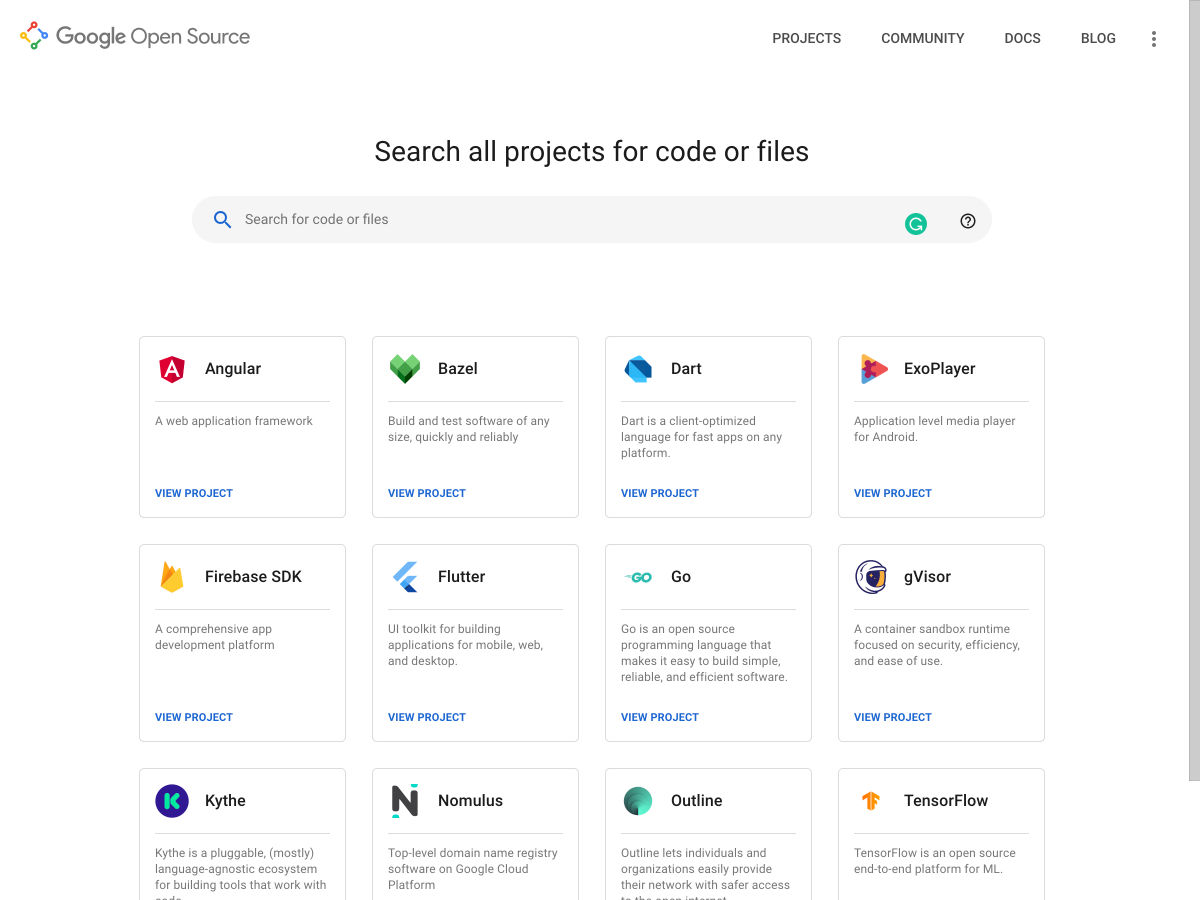
Task: Click the Google Open Source title text
Action: click(153, 37)
